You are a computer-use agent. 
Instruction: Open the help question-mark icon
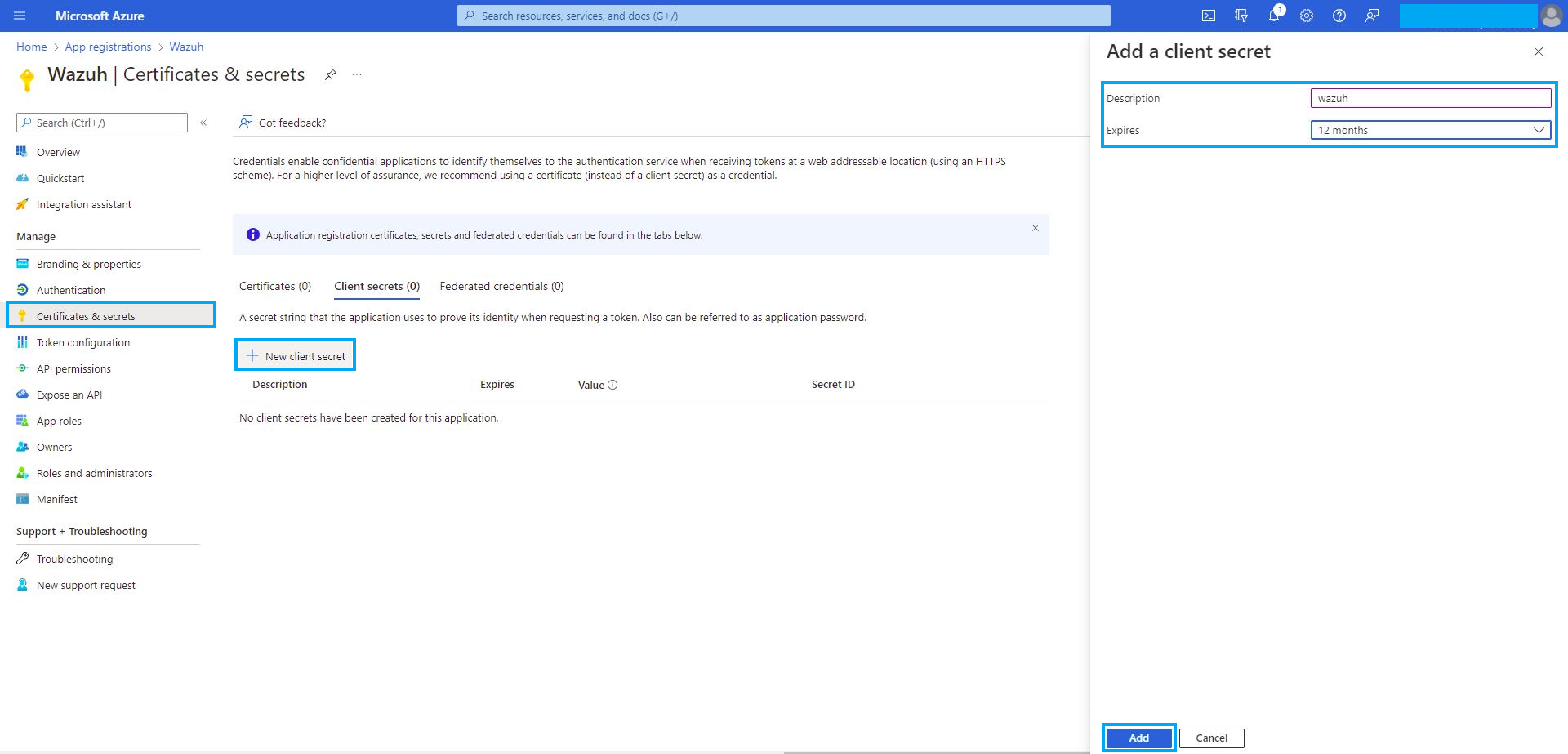1339,15
